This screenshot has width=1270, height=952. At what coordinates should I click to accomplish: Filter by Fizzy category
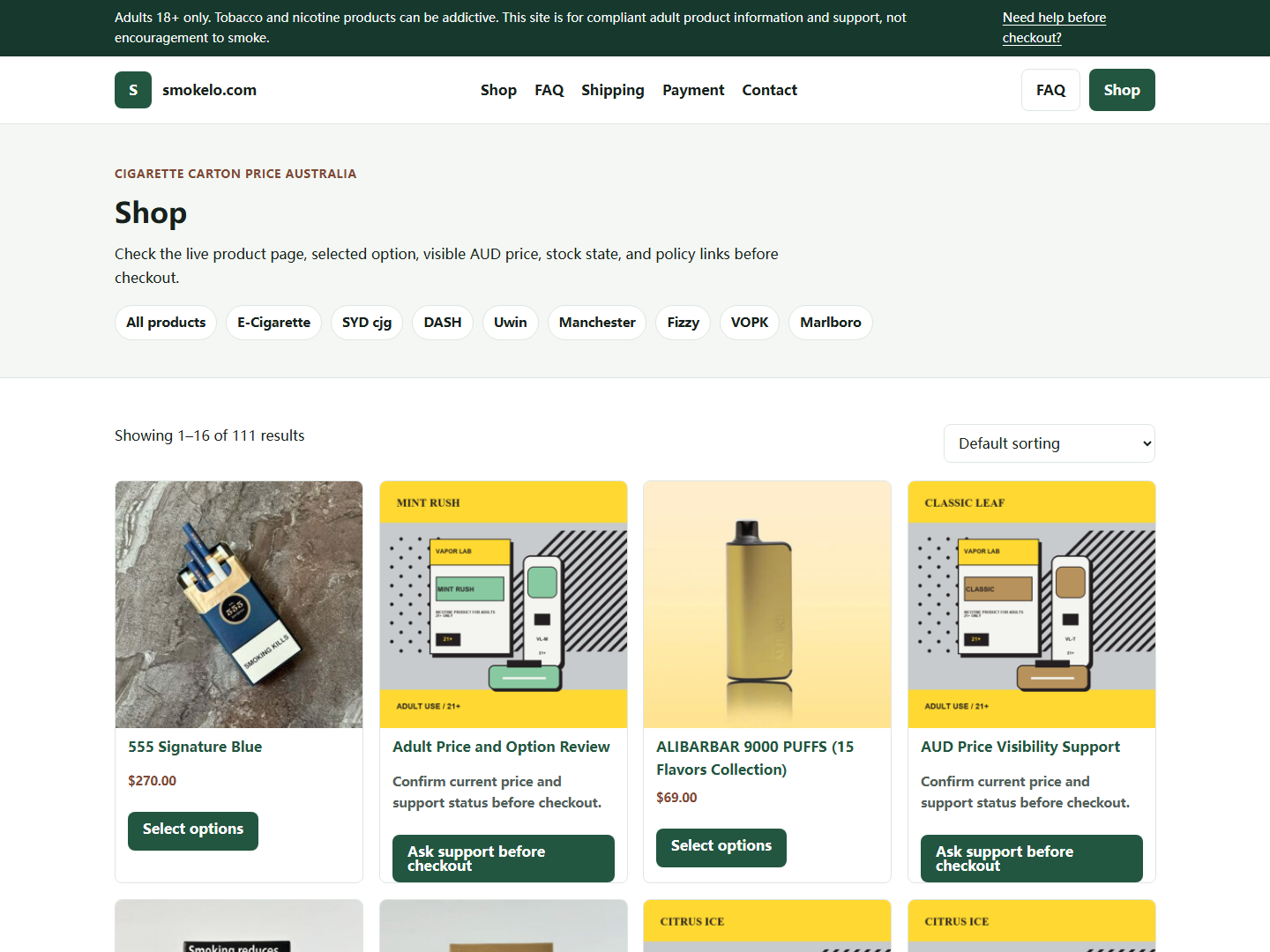click(684, 323)
